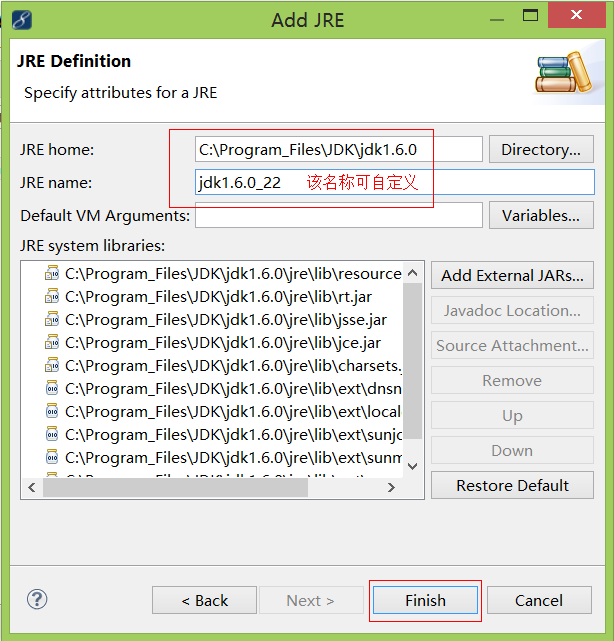This screenshot has height=641, width=614.
Task: Select the jar icon of charsets row
Action: pos(52,365)
